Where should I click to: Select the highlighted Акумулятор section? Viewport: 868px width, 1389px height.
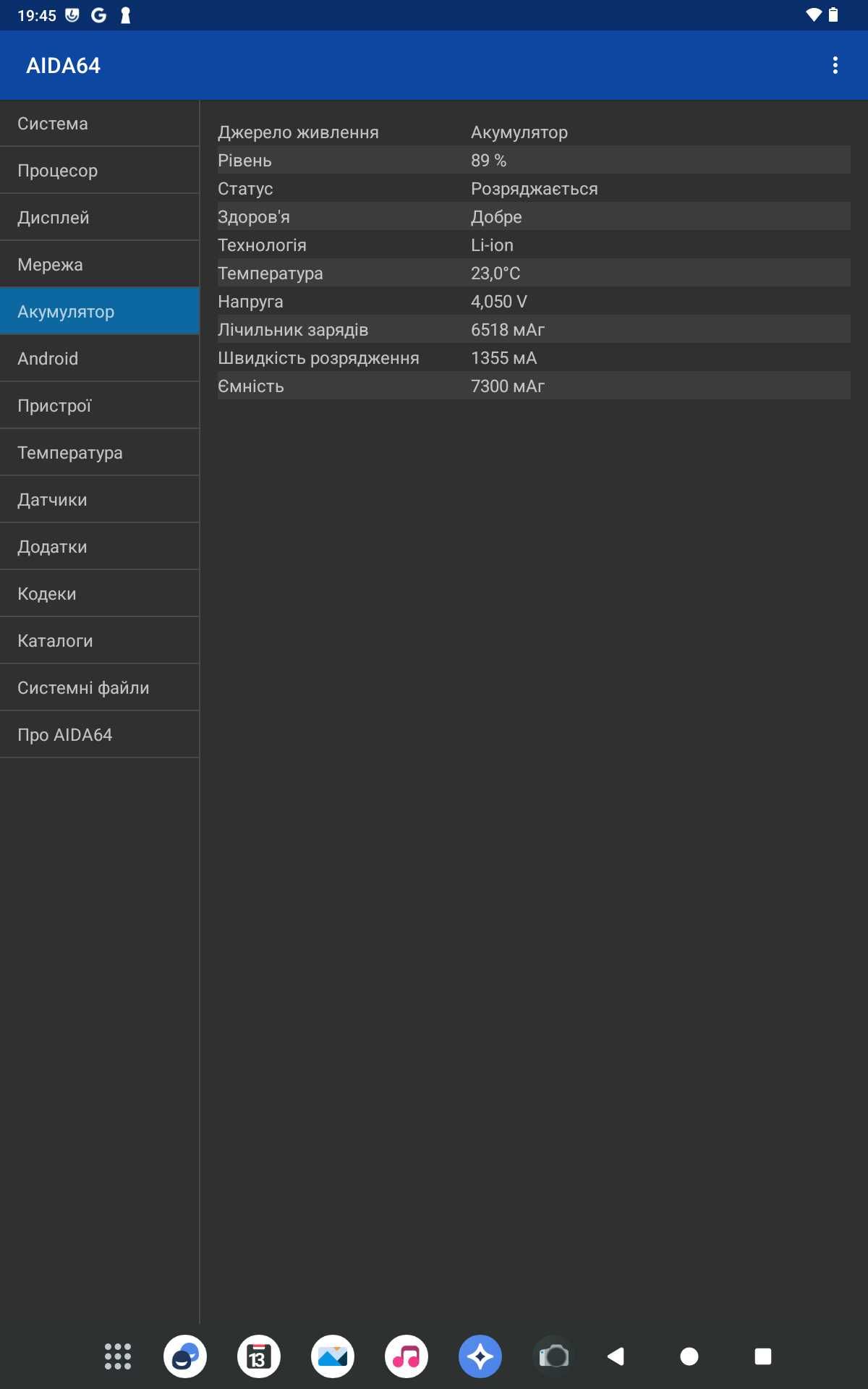coord(100,312)
